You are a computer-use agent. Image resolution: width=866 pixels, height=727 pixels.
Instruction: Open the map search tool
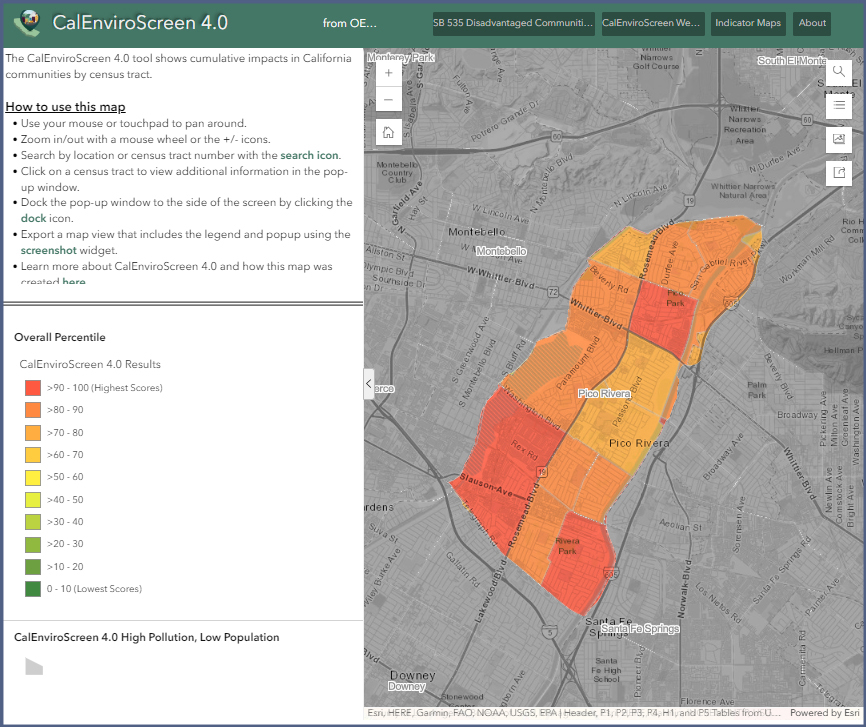838,71
